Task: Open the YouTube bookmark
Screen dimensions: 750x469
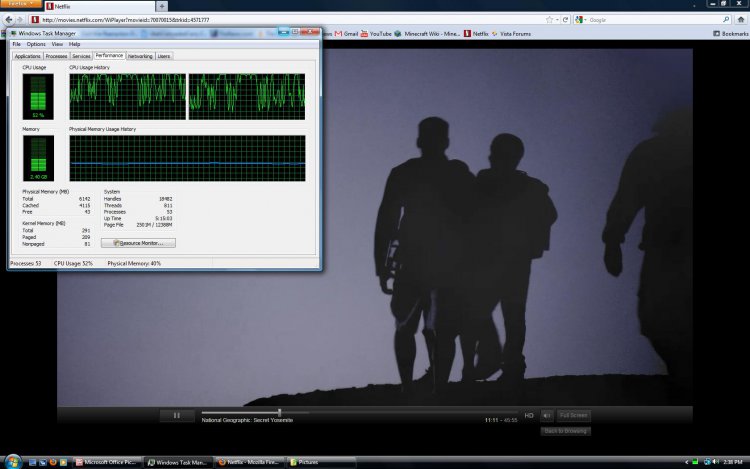Action: (376, 34)
